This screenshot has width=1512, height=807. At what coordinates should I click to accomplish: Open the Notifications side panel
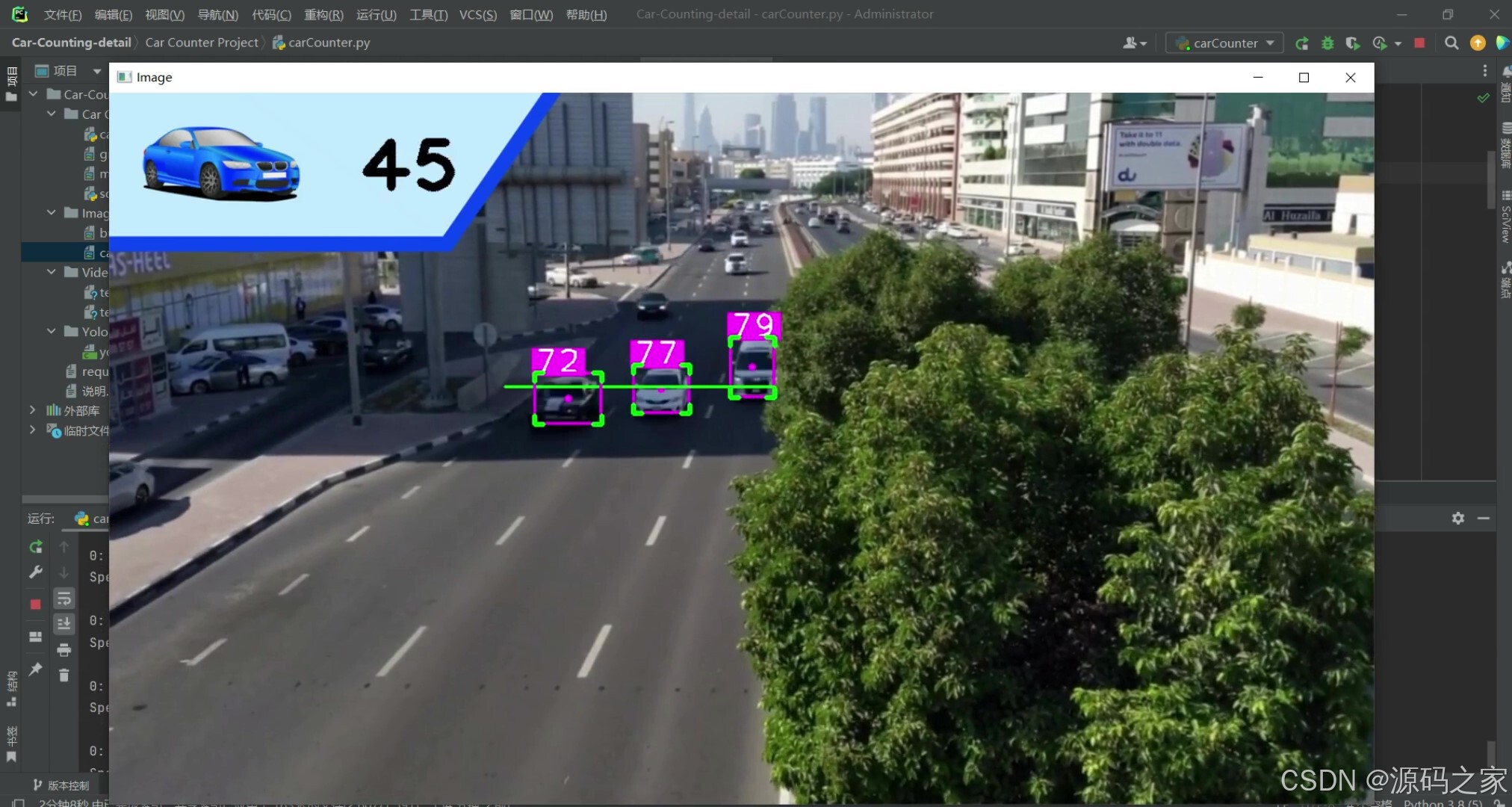point(1506,84)
